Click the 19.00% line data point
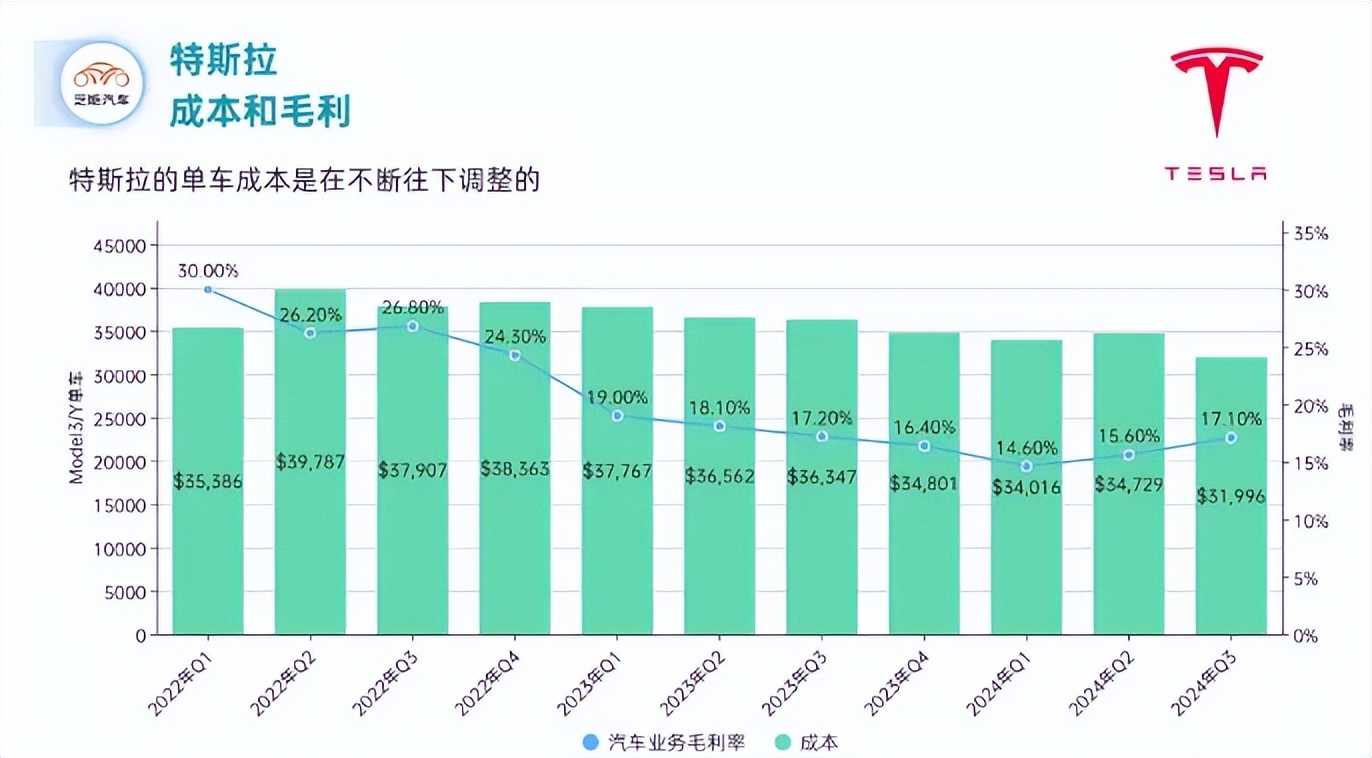 tap(617, 416)
